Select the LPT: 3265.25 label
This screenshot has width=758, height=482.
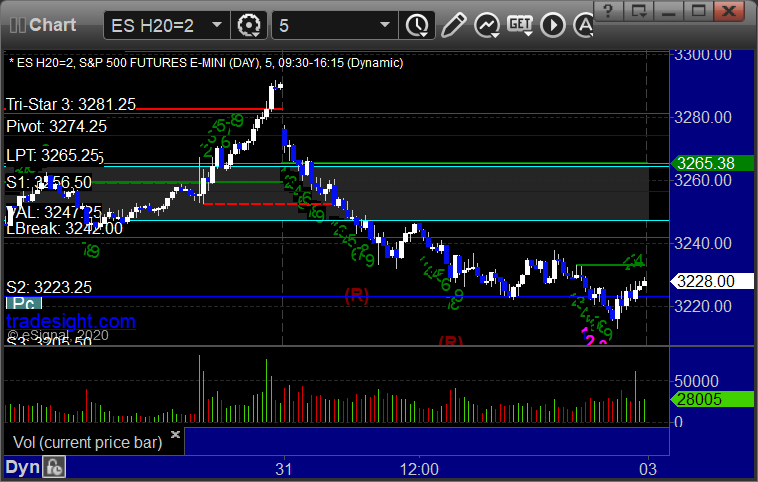(x=54, y=156)
